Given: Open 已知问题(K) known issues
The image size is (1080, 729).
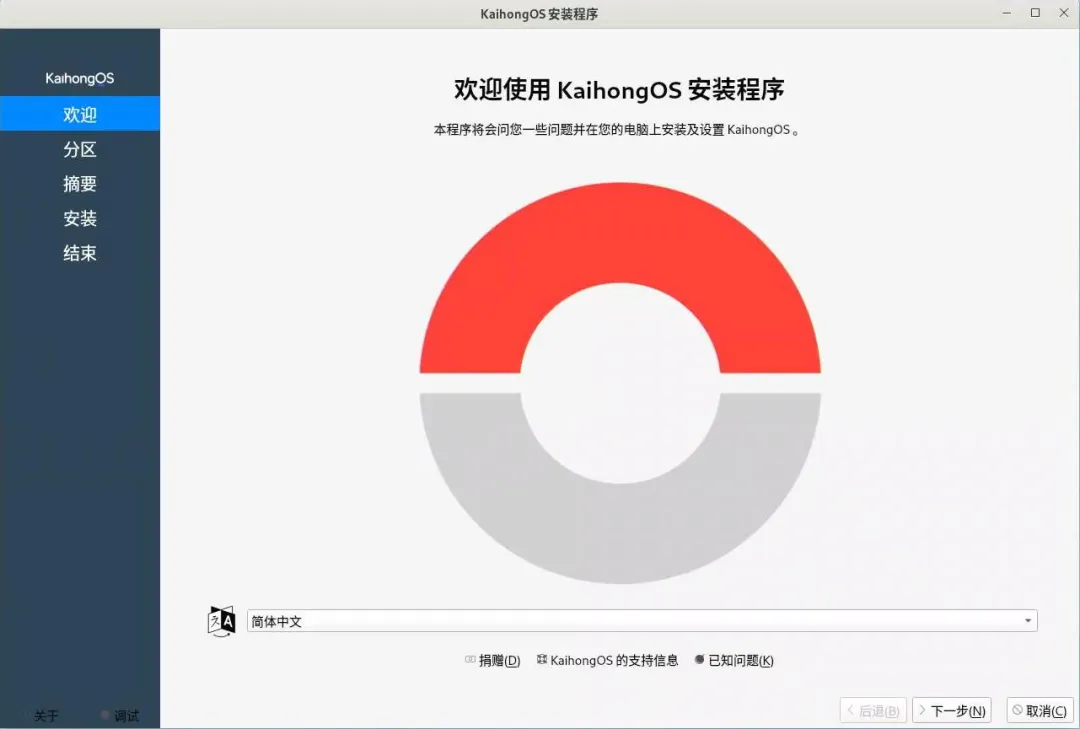Looking at the screenshot, I should tap(734, 660).
